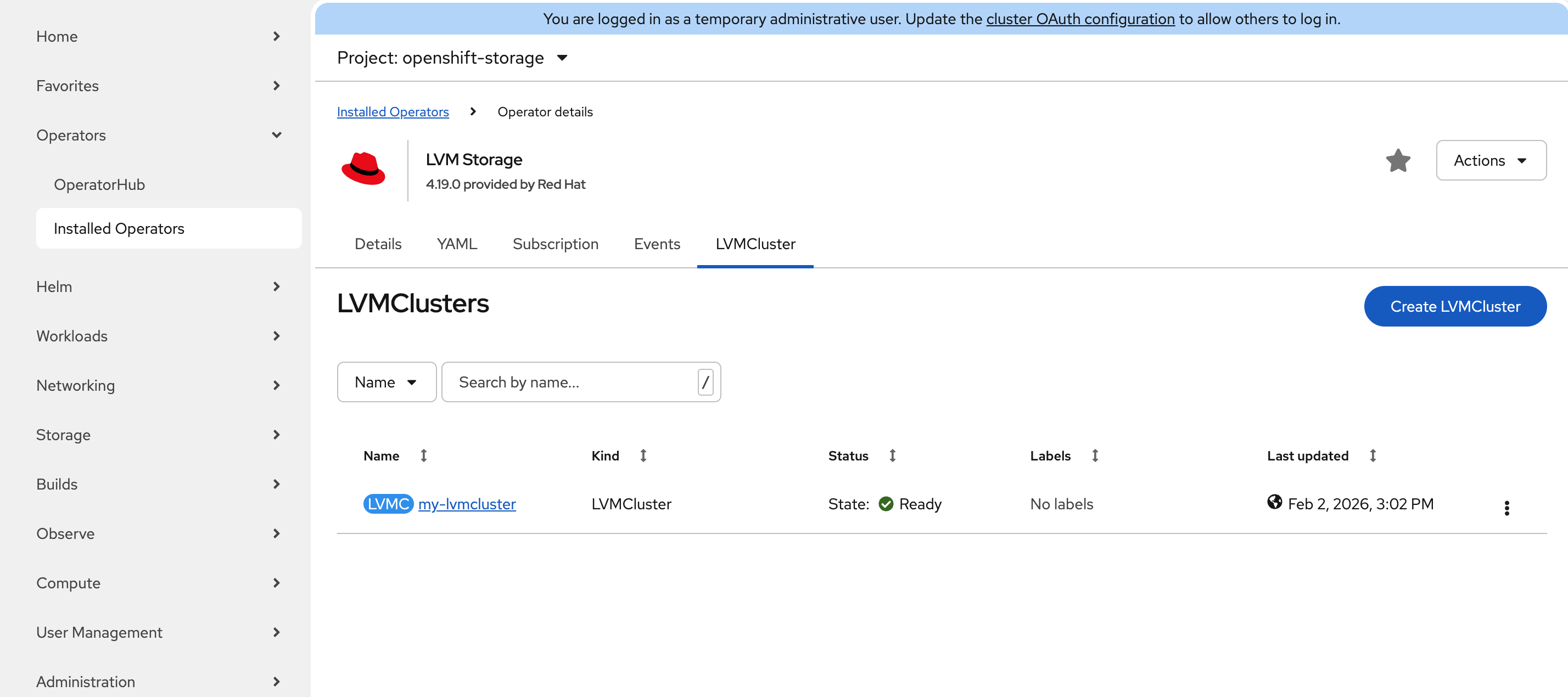Expand the Compute navigation section
The height and width of the screenshot is (697, 1568).
(x=159, y=582)
